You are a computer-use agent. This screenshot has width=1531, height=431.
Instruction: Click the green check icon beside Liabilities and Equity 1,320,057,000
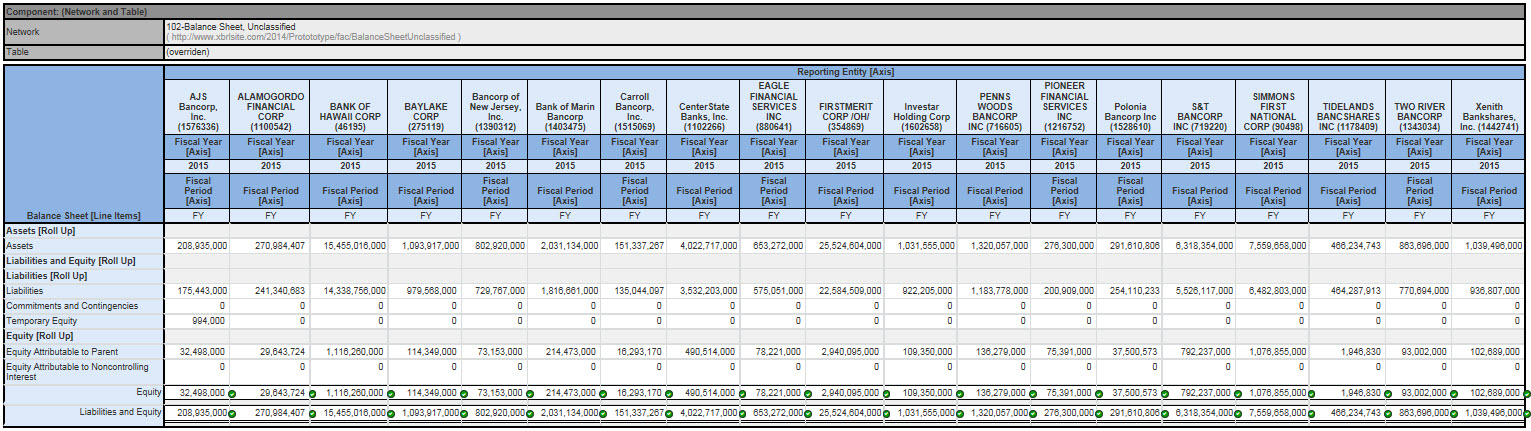pyautogui.click(x=1032, y=412)
